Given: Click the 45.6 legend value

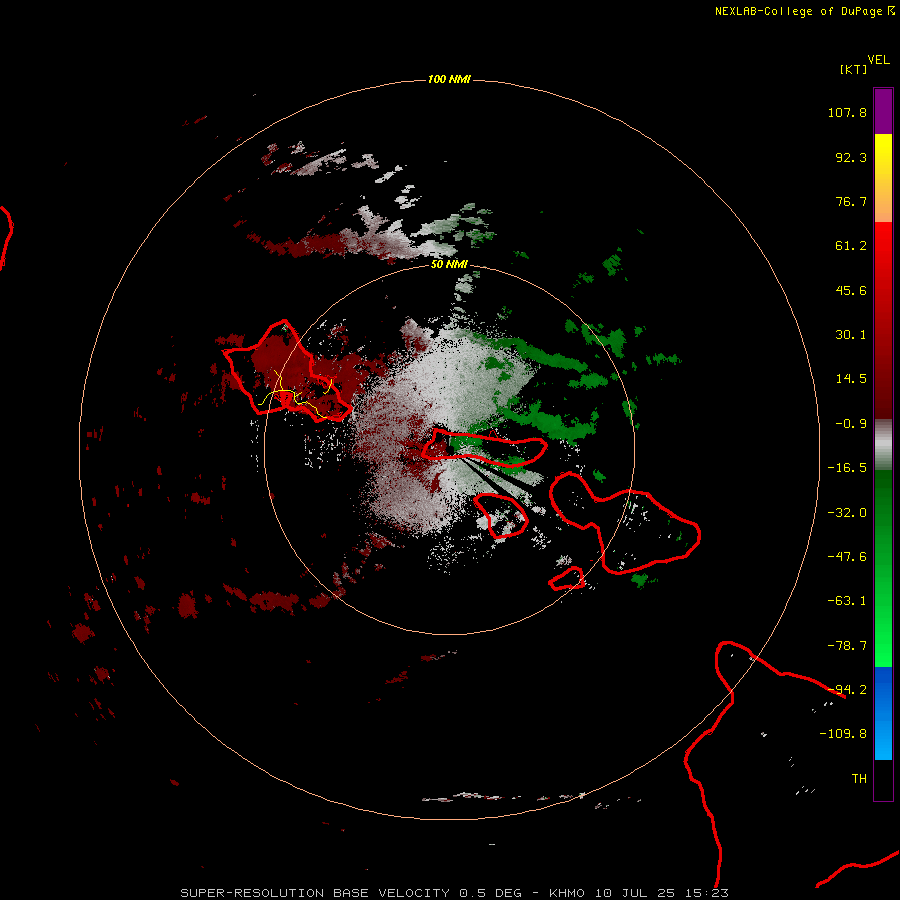Looking at the screenshot, I should 851,290.
